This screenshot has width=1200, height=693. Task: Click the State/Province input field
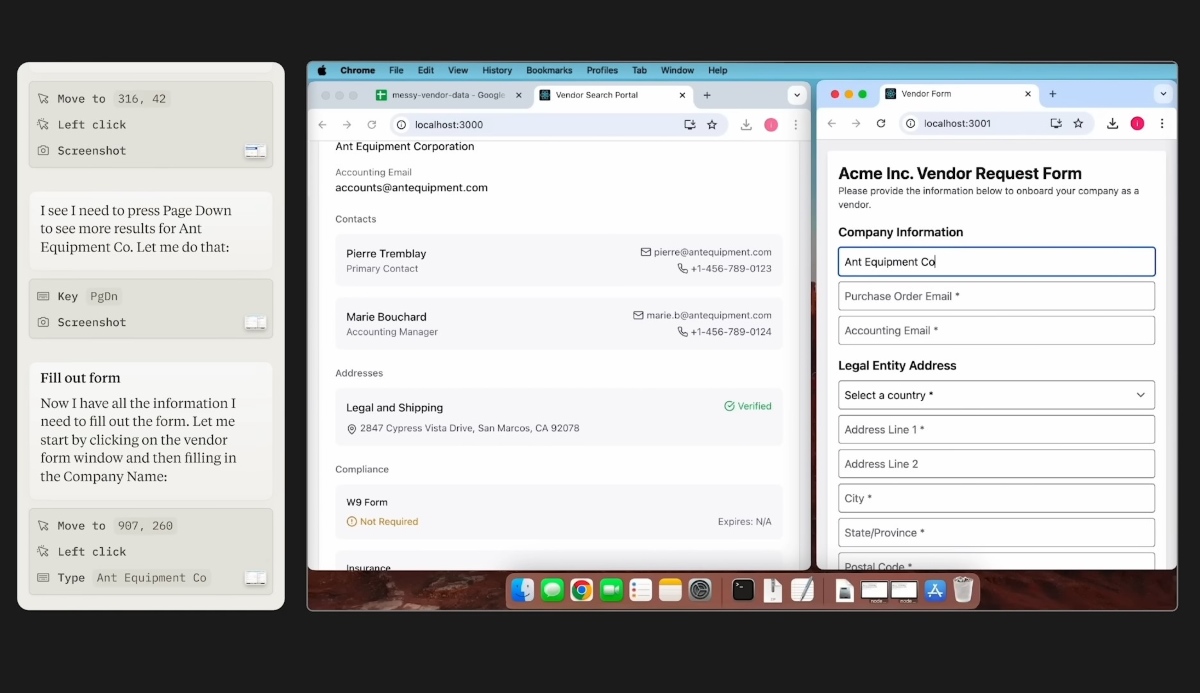(x=996, y=532)
